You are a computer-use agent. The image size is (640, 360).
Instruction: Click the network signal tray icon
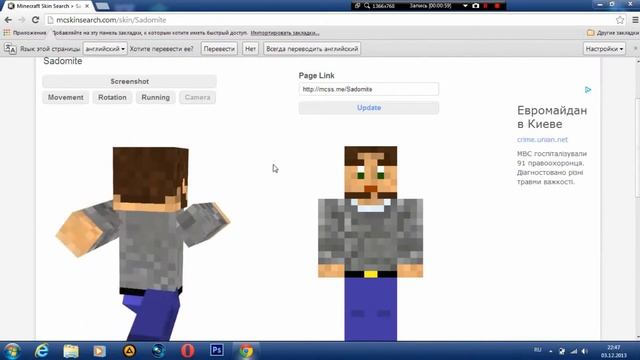574,351
